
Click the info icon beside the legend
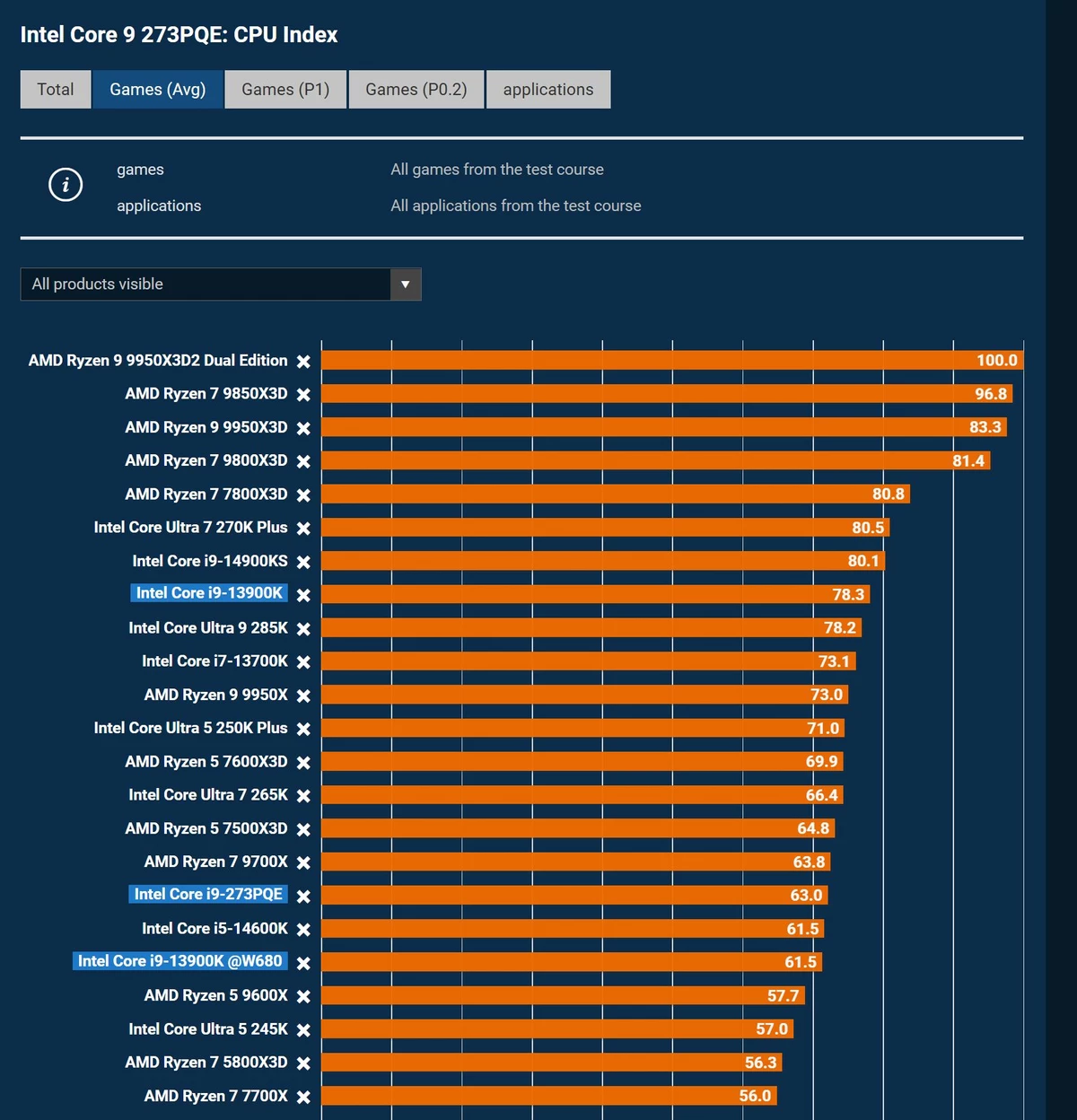(x=66, y=185)
